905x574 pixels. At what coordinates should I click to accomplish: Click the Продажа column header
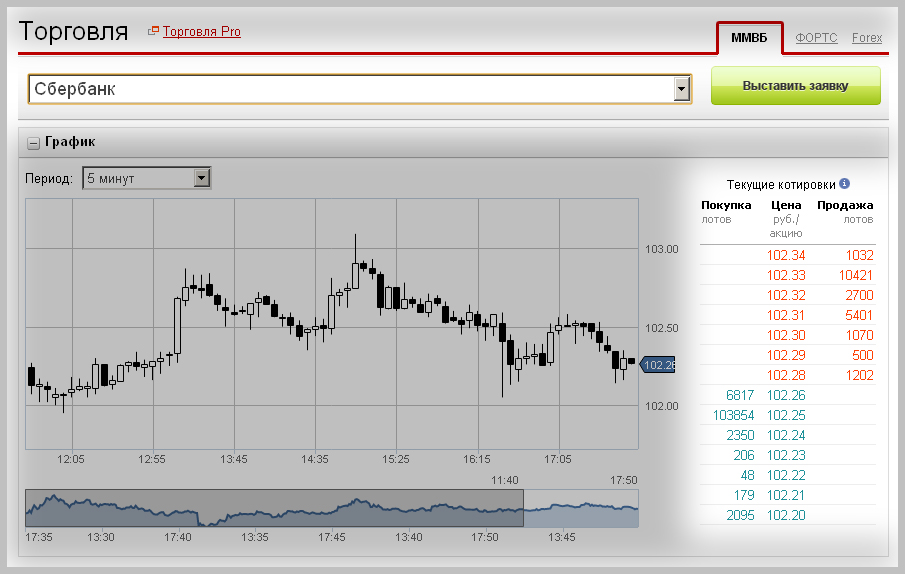click(x=845, y=205)
